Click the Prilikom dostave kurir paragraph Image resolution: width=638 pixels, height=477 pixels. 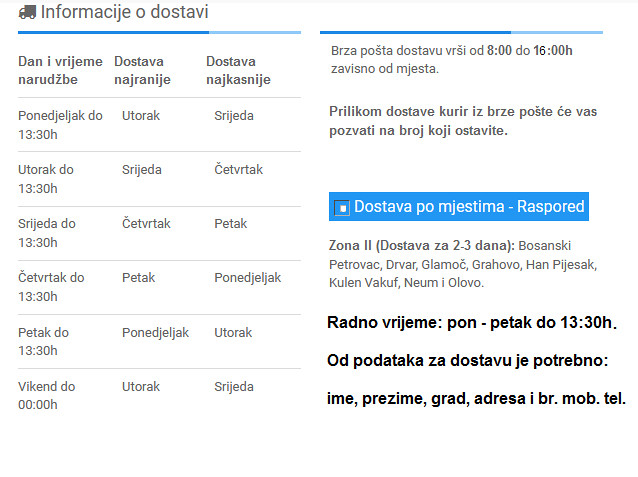463,121
